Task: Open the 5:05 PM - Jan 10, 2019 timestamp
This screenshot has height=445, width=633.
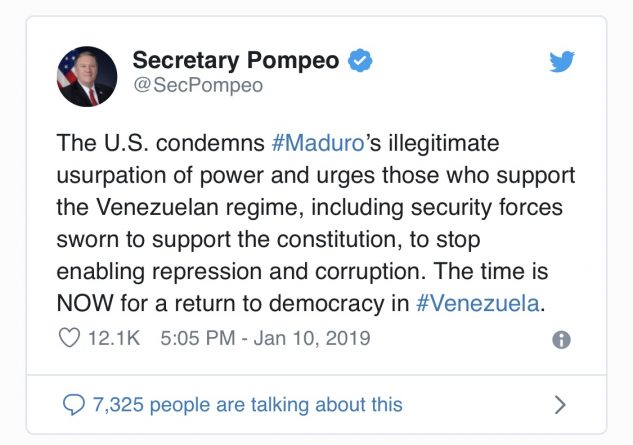Action: (x=265, y=339)
